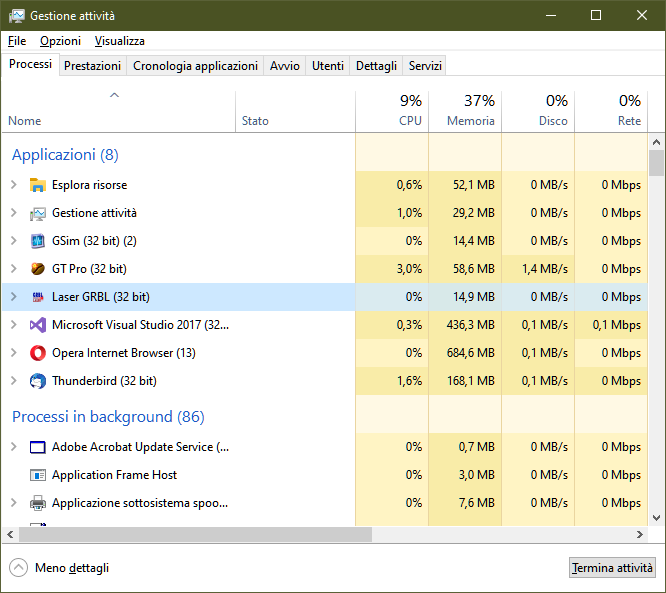Sort processes by Disco column
The height and width of the screenshot is (593, 666).
coord(538,111)
